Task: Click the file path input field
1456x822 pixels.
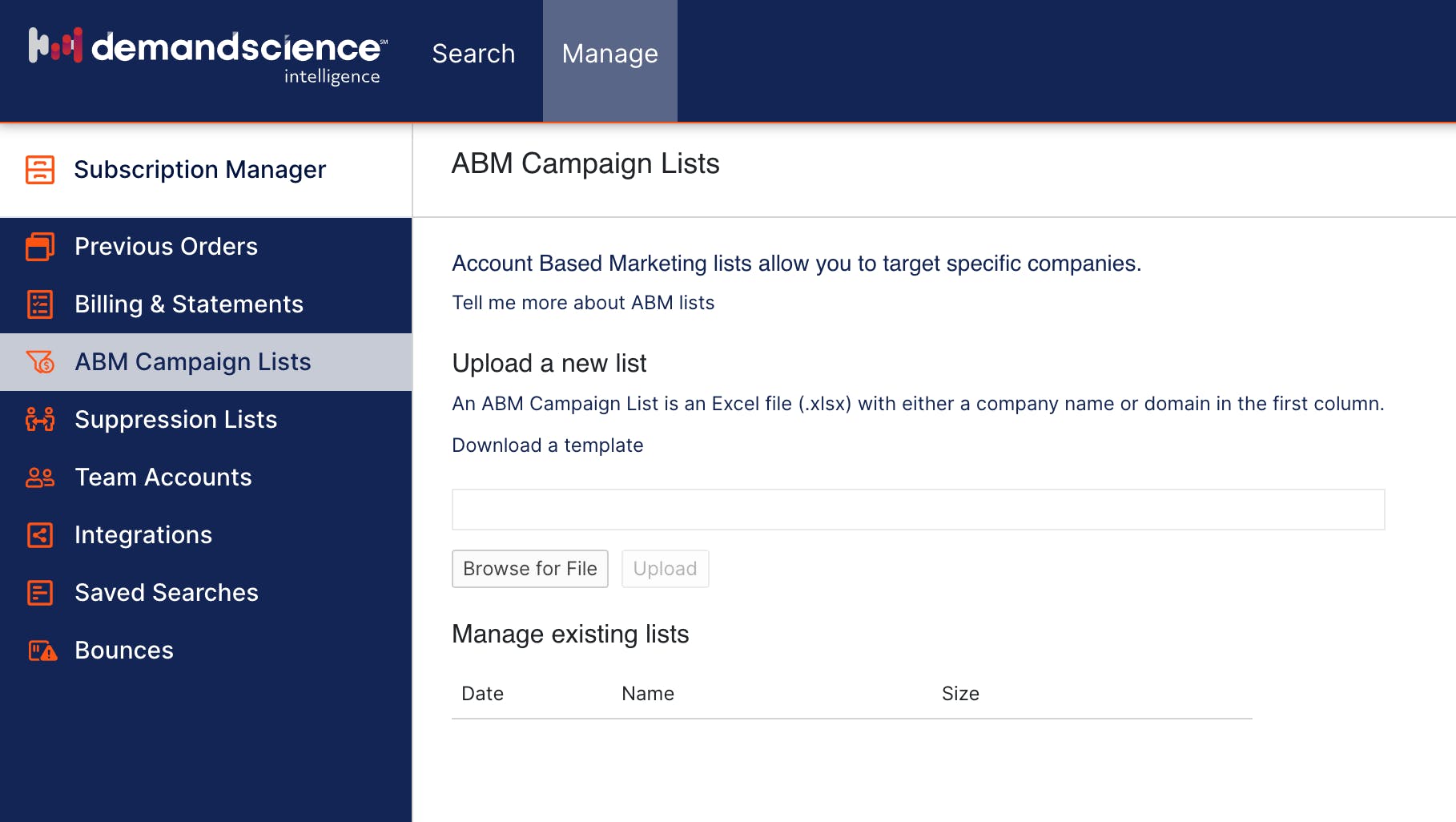Action: pyautogui.click(x=918, y=510)
